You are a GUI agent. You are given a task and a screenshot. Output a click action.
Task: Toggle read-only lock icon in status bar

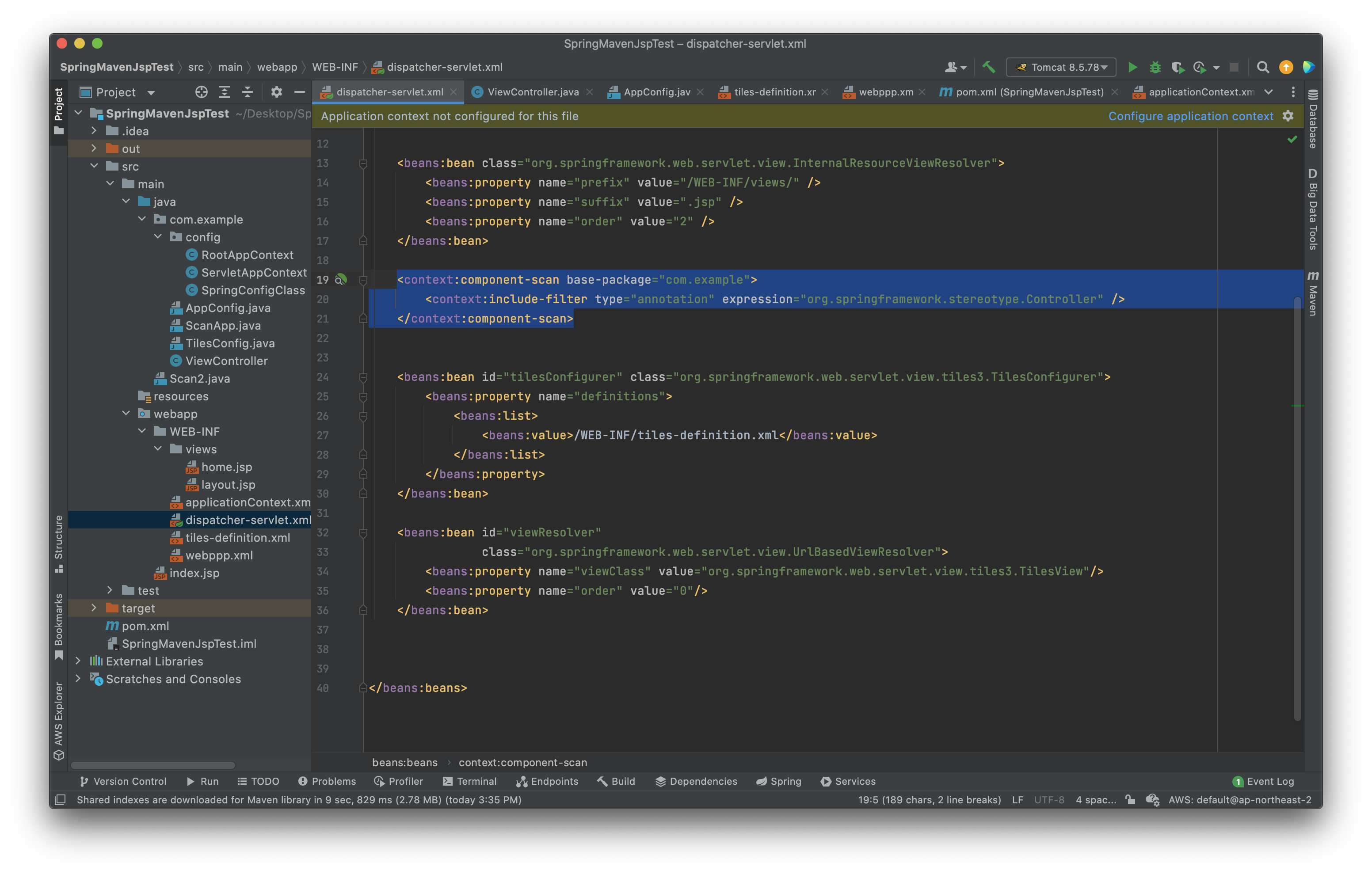click(x=1130, y=799)
